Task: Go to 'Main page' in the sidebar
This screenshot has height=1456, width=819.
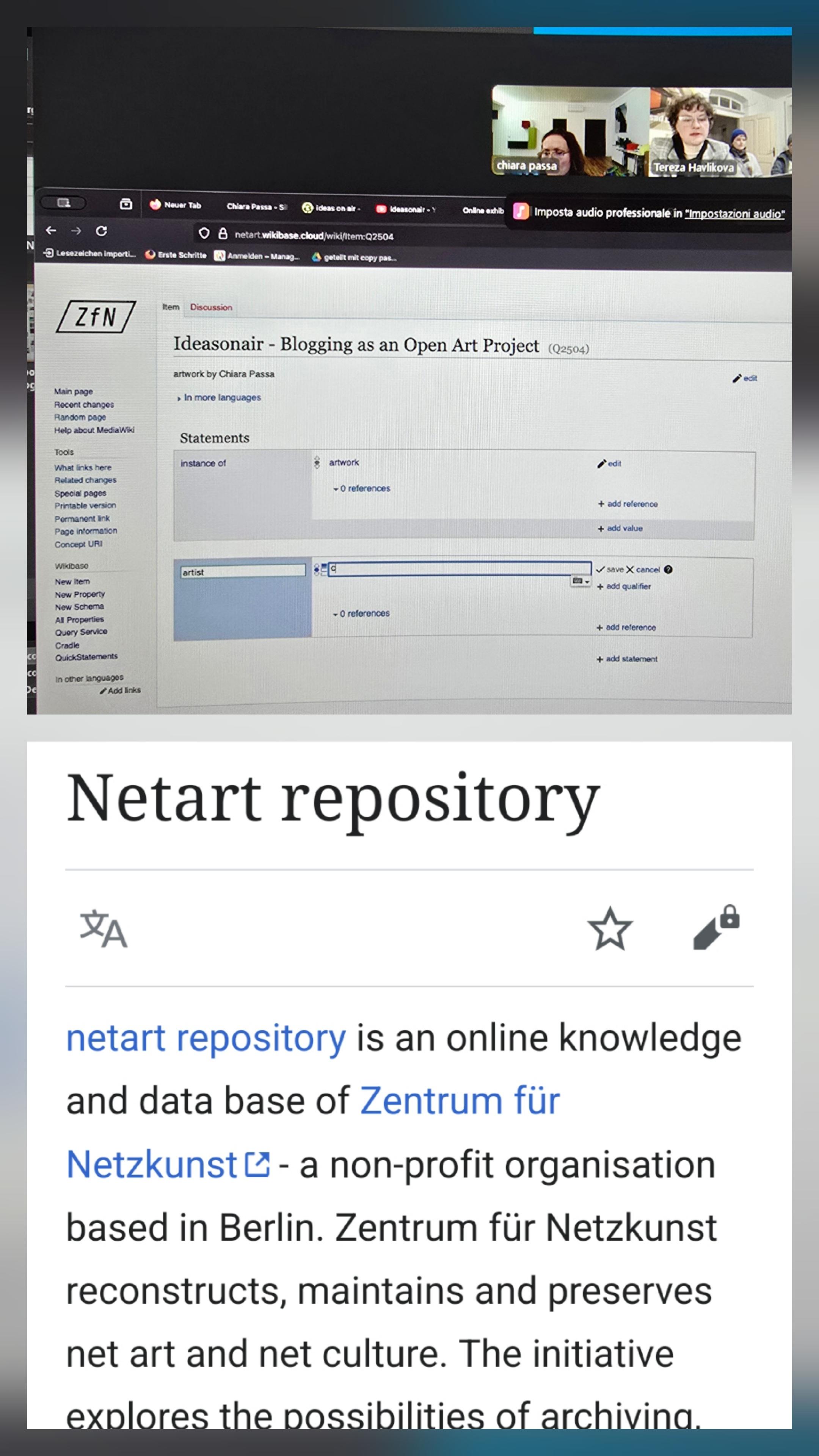Action: coord(74,391)
